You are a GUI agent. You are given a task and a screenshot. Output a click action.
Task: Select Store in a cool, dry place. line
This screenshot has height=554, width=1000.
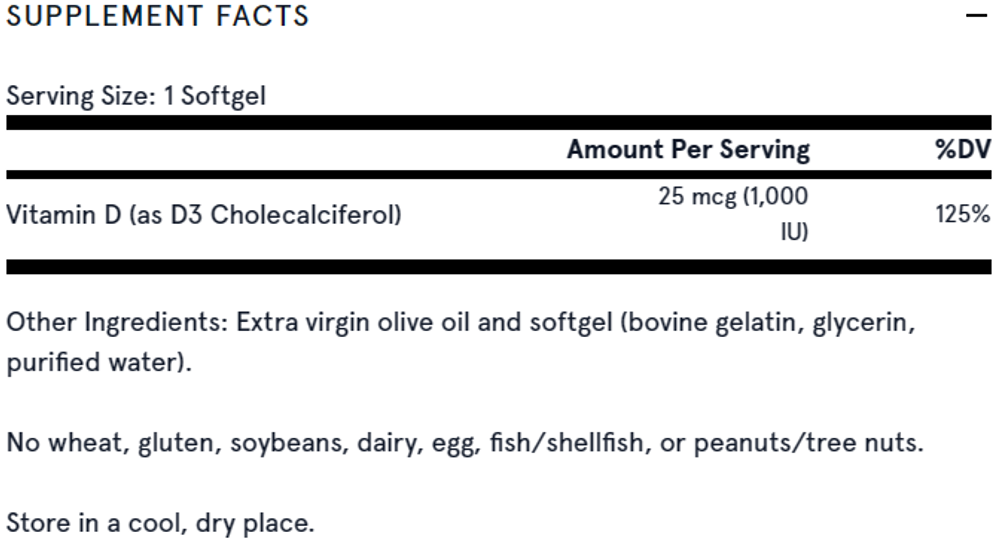click(160, 523)
